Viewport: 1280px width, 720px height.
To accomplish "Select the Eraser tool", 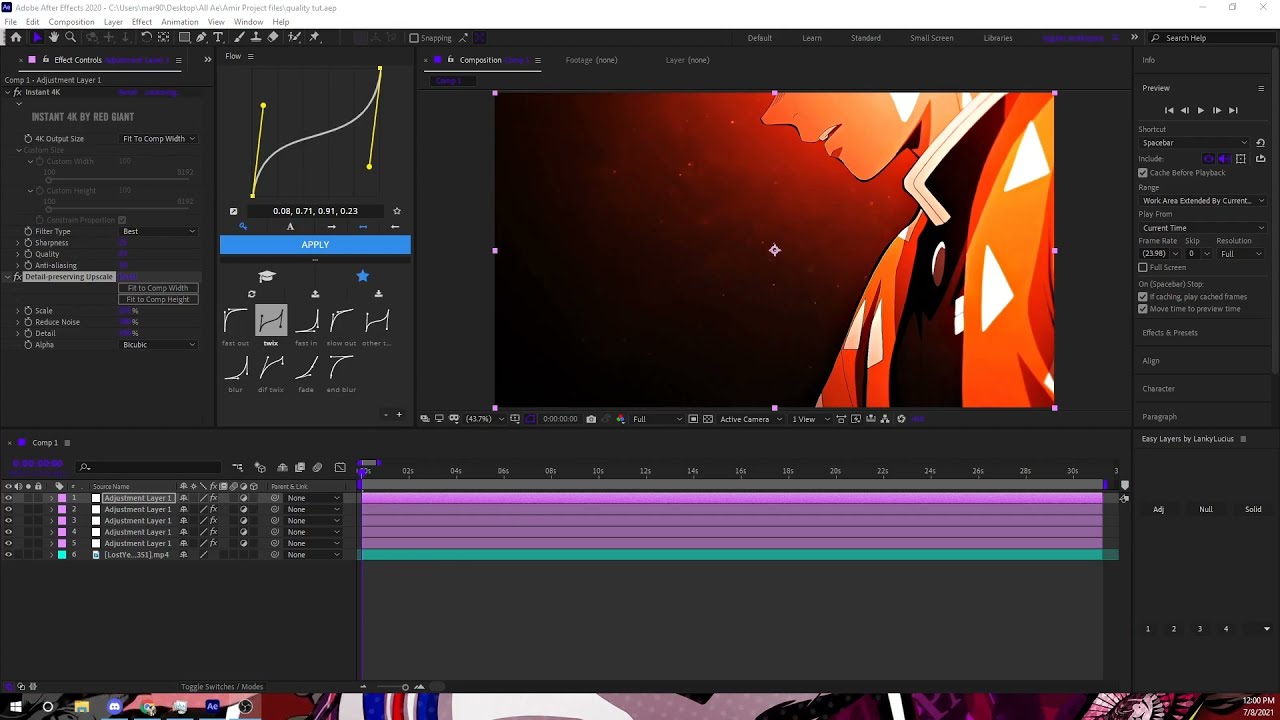I will click(x=273, y=37).
